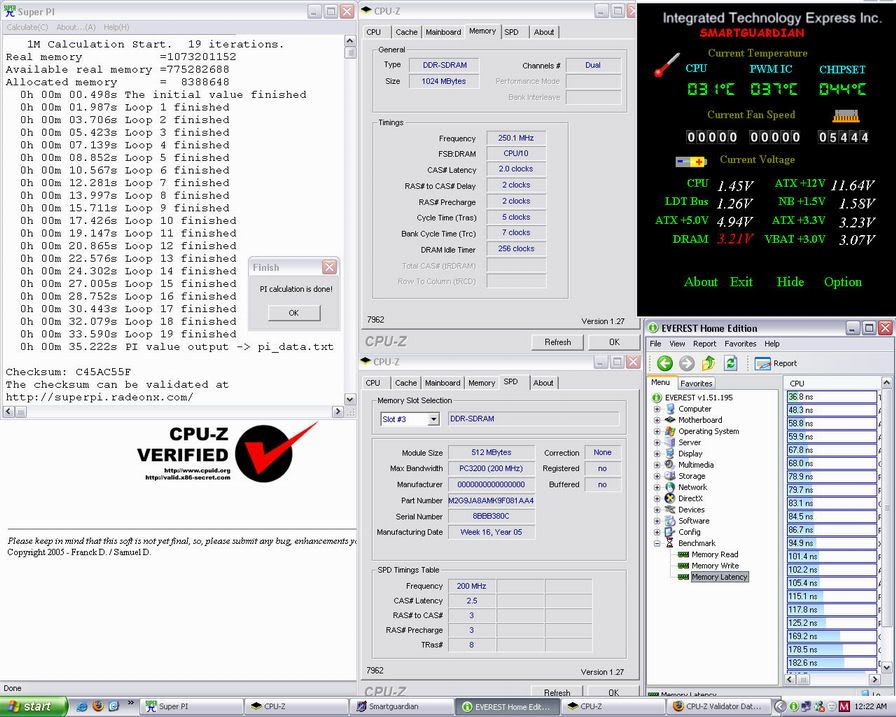Select the Server icon in EVEREST tree
Screen dimensions: 896x717
tap(670, 442)
